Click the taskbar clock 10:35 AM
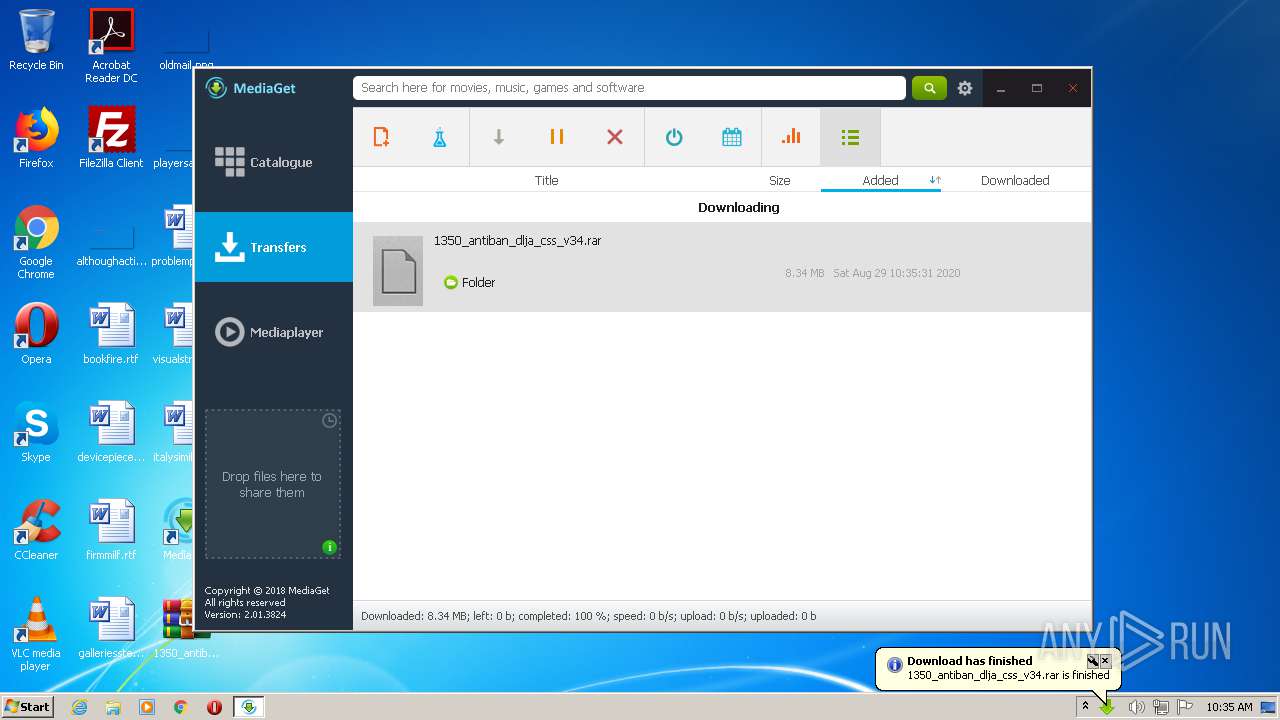Viewport: 1280px width, 720px height. pos(1229,707)
